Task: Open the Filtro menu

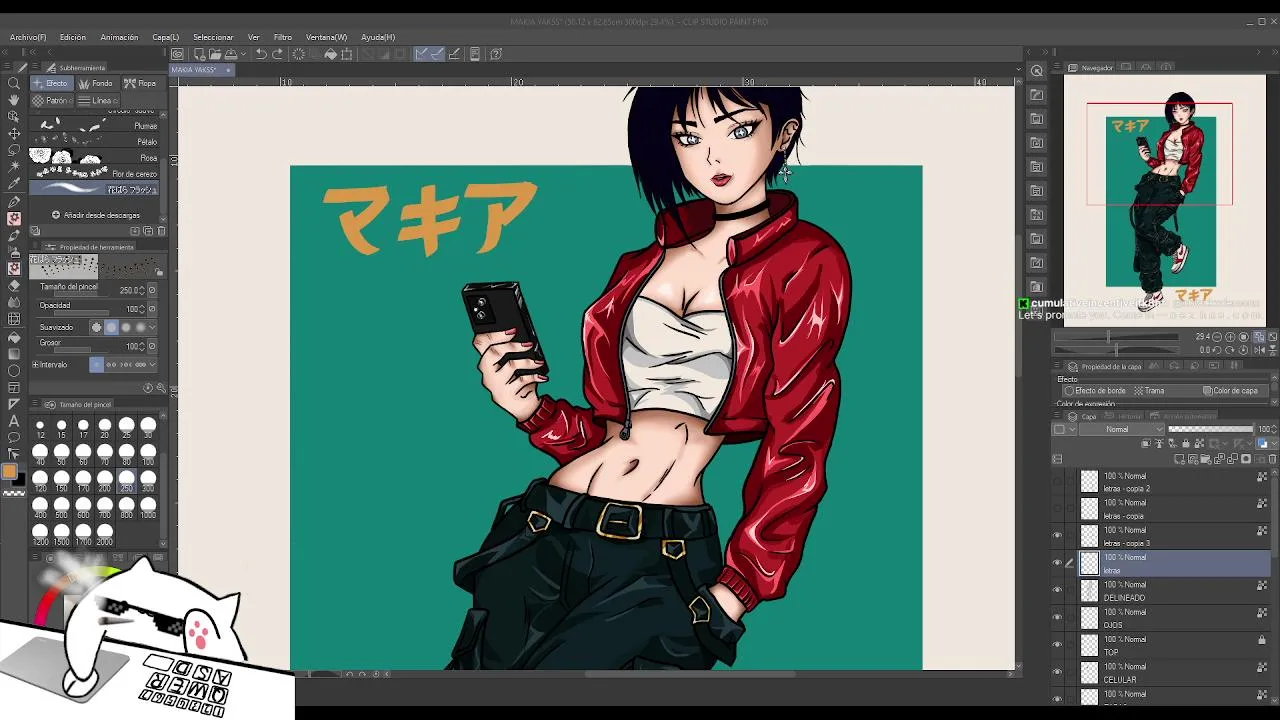Action: click(283, 37)
